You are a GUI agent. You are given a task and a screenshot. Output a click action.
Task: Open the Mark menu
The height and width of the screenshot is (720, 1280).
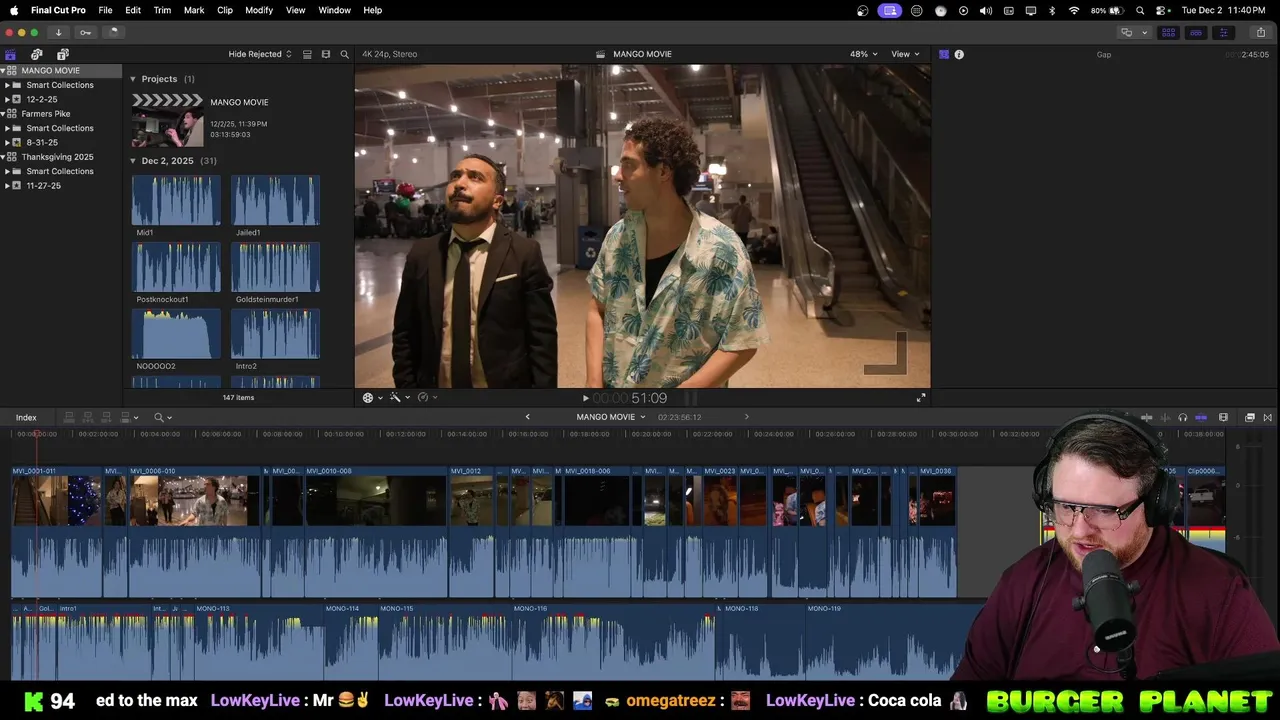pos(194,10)
